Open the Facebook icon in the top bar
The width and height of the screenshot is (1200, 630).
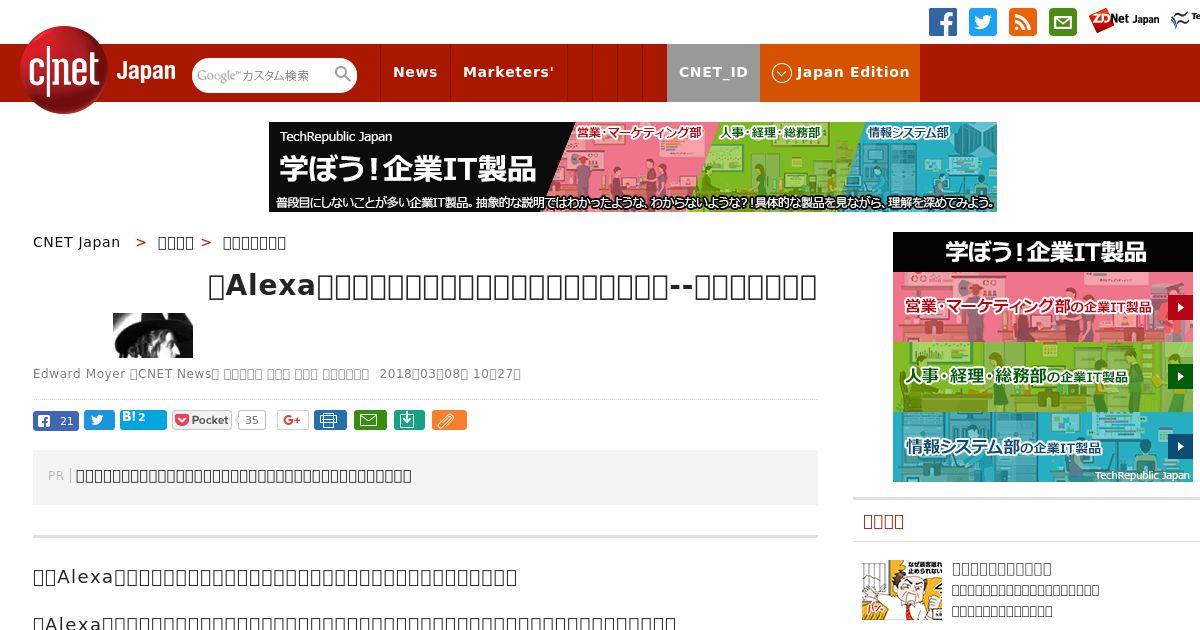click(943, 22)
